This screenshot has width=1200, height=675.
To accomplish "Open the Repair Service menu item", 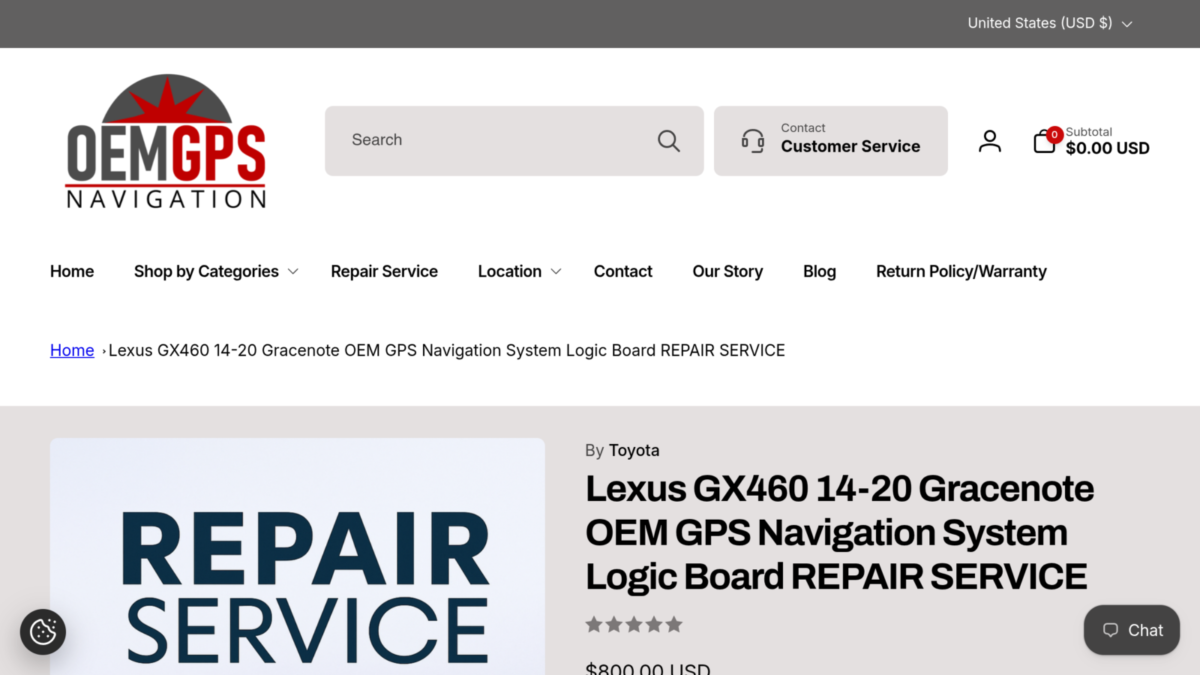I will click(384, 271).
